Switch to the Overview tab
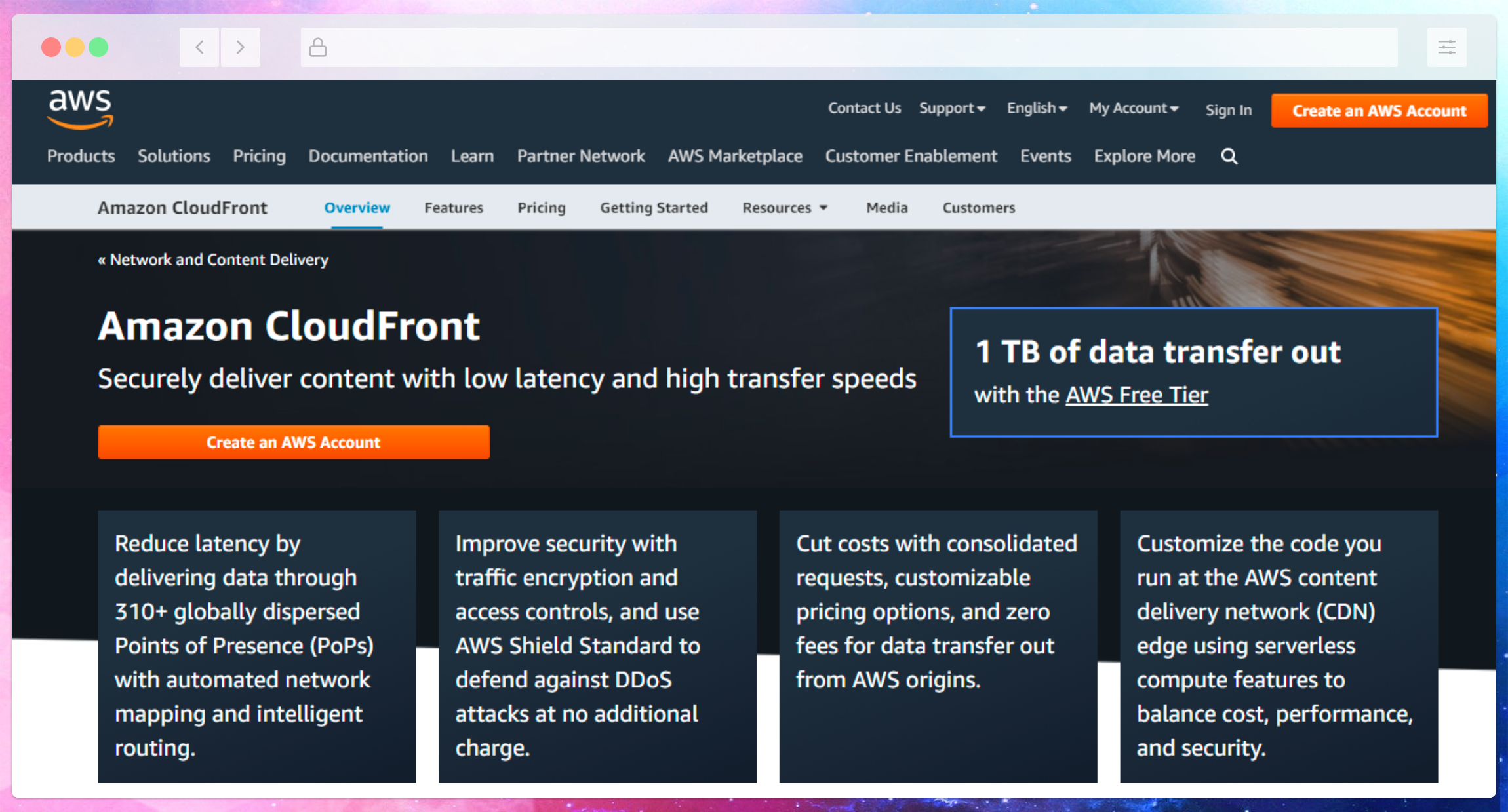 [x=357, y=208]
